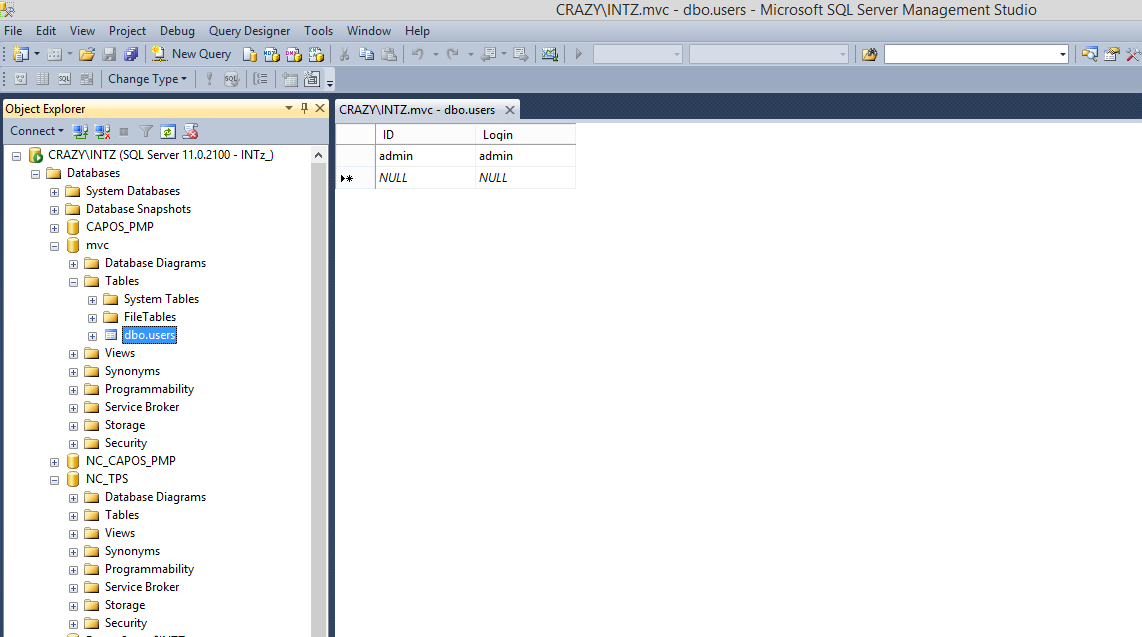Toggle Auto Hide pin on Object Explorer
1142x637 pixels.
304,108
